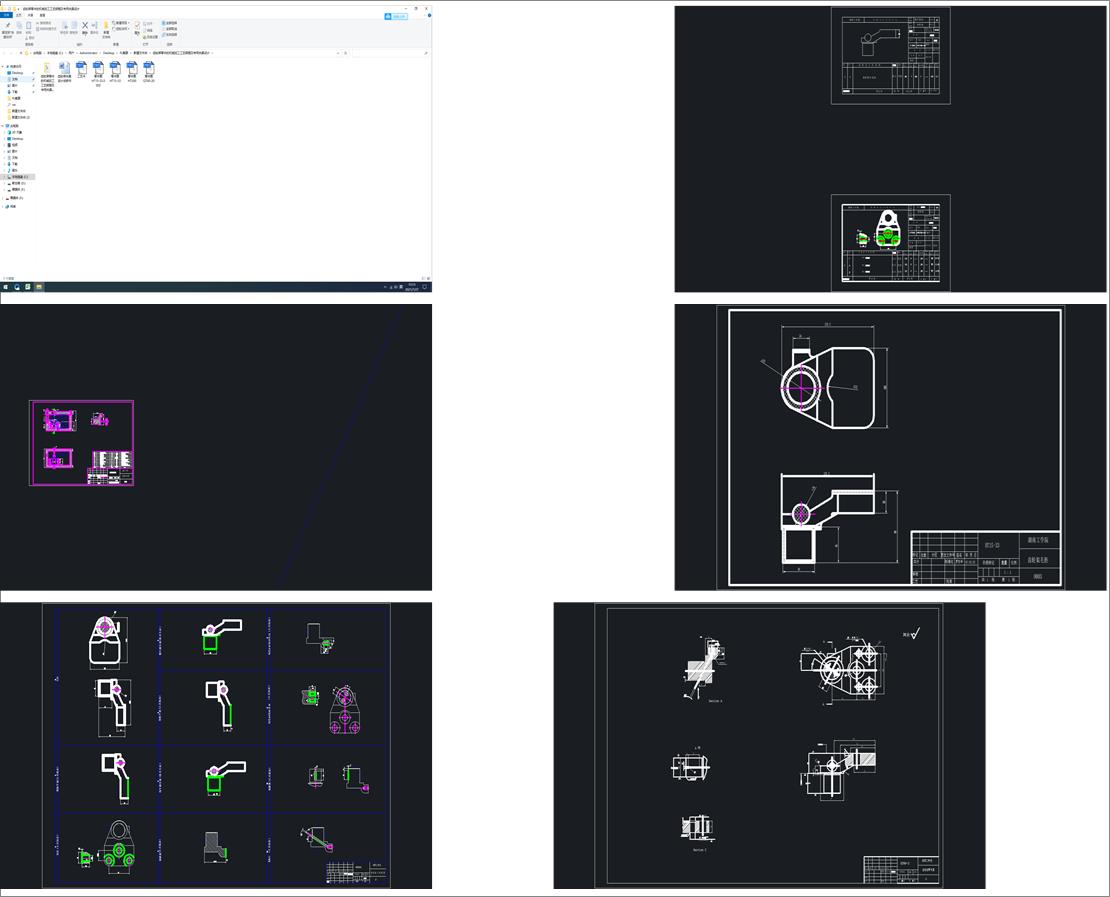
Task: Select the drawing file labeled HT200
Action: click(132, 72)
